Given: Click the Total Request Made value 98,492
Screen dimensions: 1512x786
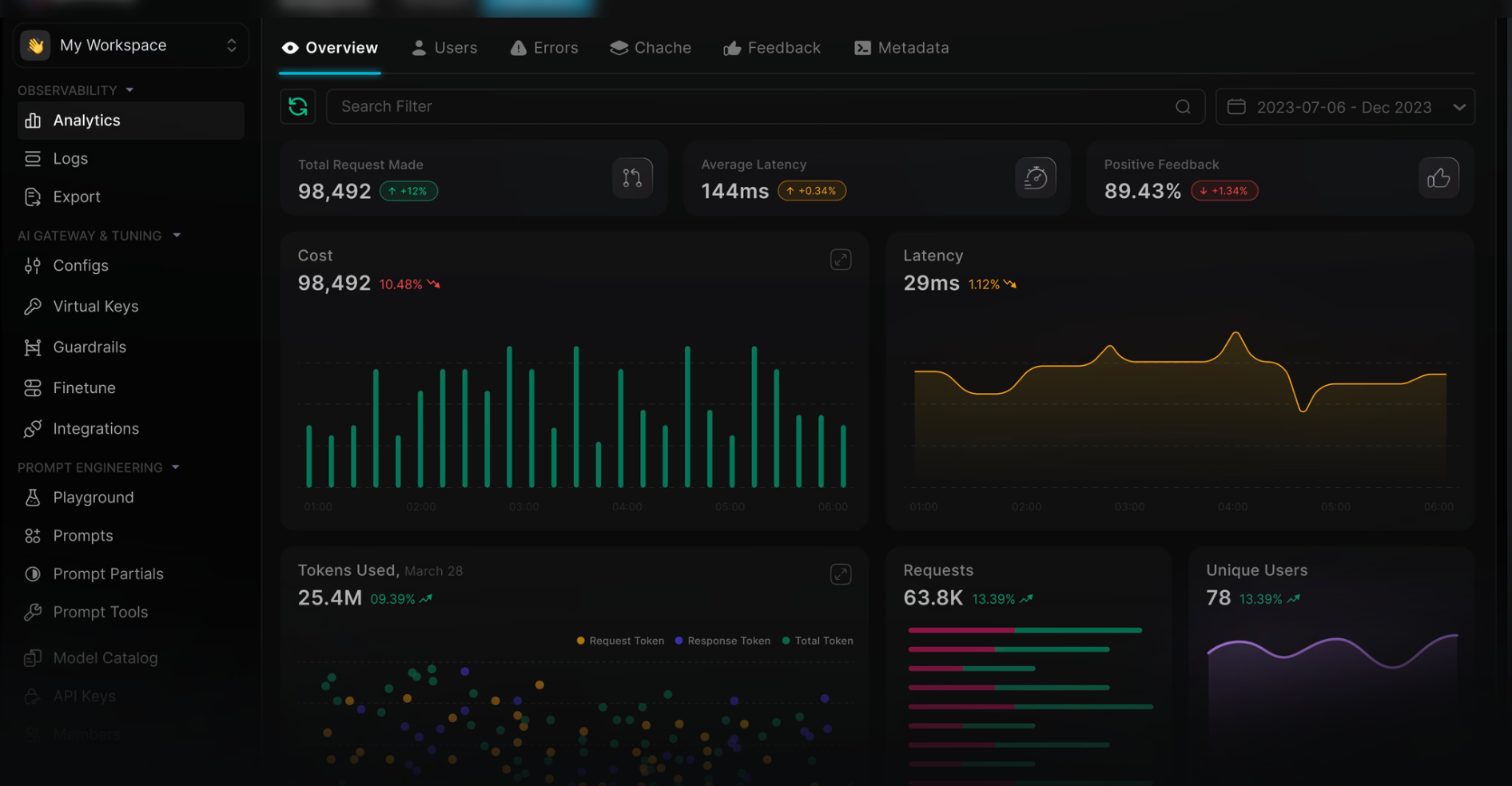Looking at the screenshot, I should pos(335,192).
